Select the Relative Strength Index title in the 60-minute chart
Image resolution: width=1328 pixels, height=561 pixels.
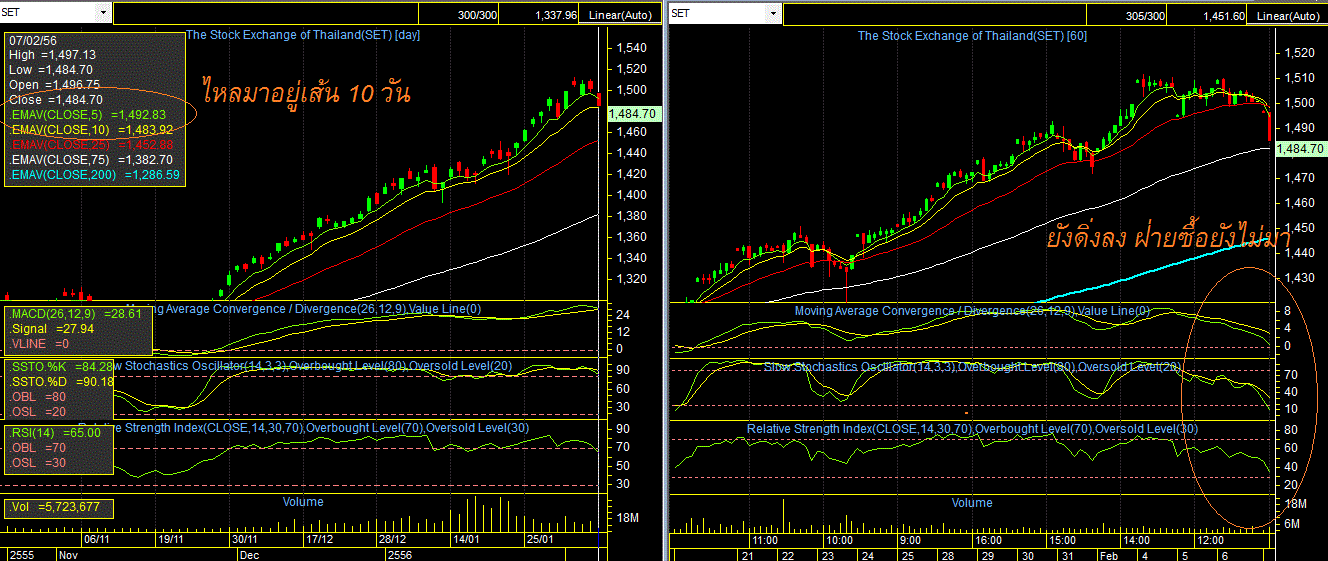coord(972,429)
